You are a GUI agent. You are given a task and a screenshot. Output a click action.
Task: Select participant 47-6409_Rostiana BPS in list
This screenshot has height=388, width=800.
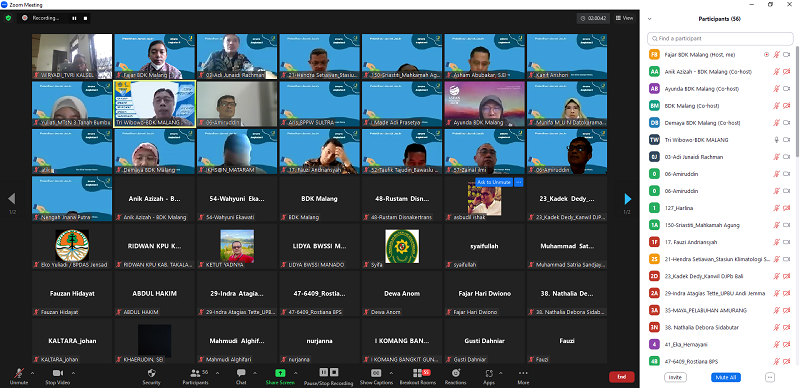pyautogui.click(x=721, y=361)
